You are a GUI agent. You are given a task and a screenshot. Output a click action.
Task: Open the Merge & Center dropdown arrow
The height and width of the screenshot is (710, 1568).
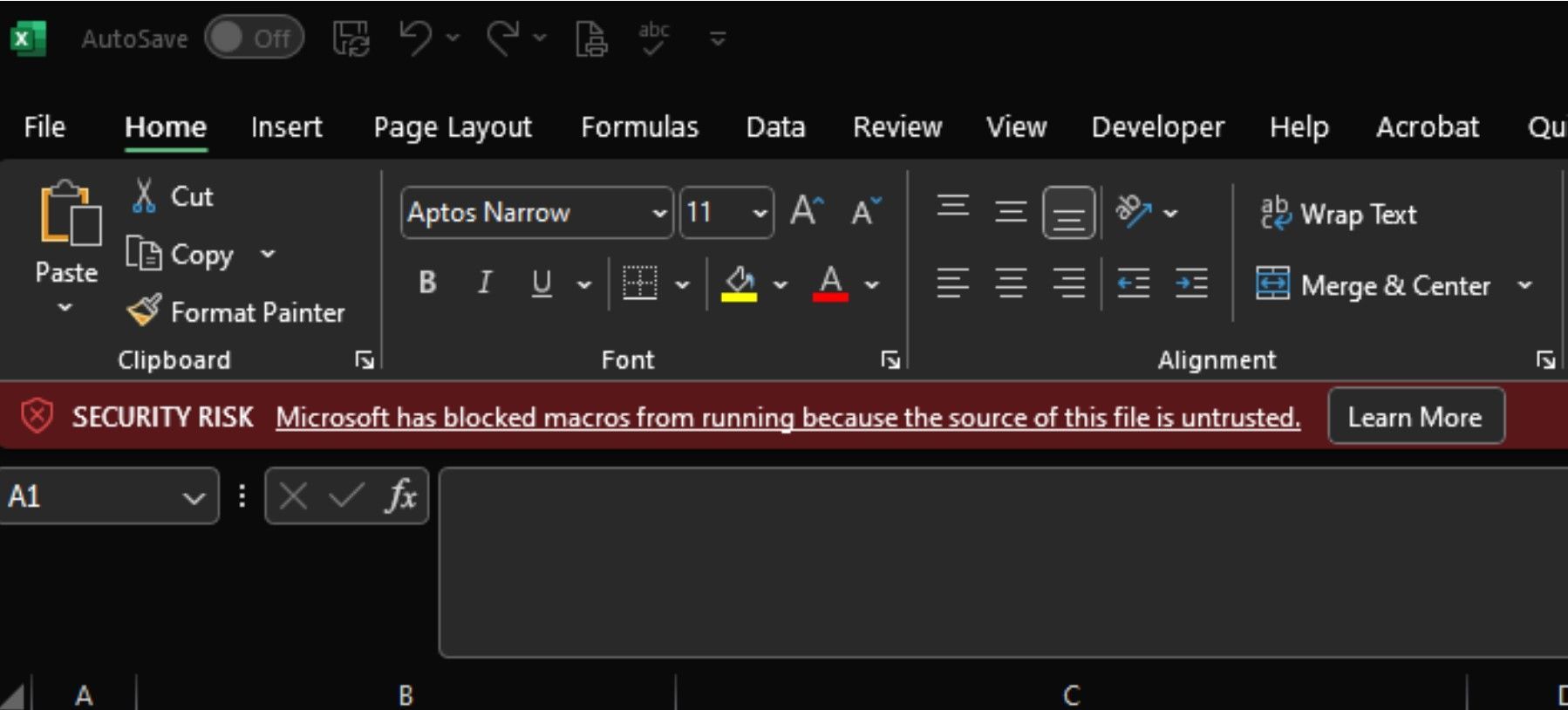[x=1524, y=285]
